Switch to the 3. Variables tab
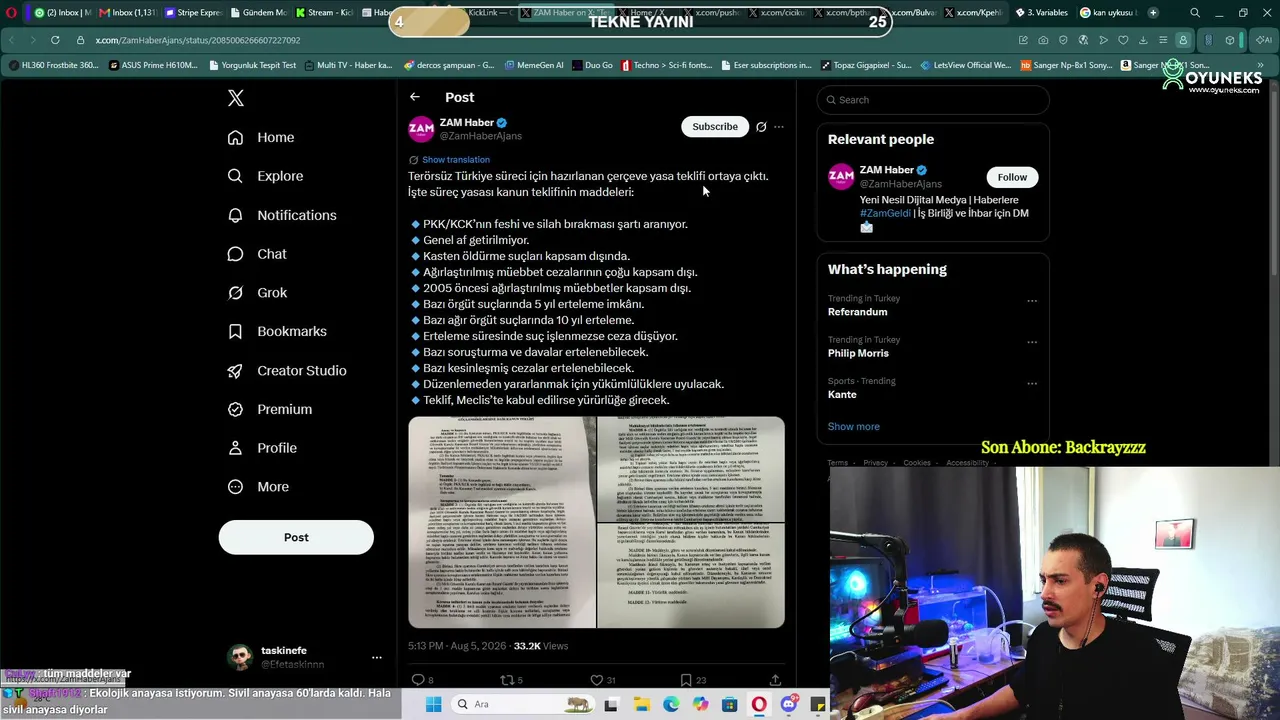 coord(1040,13)
